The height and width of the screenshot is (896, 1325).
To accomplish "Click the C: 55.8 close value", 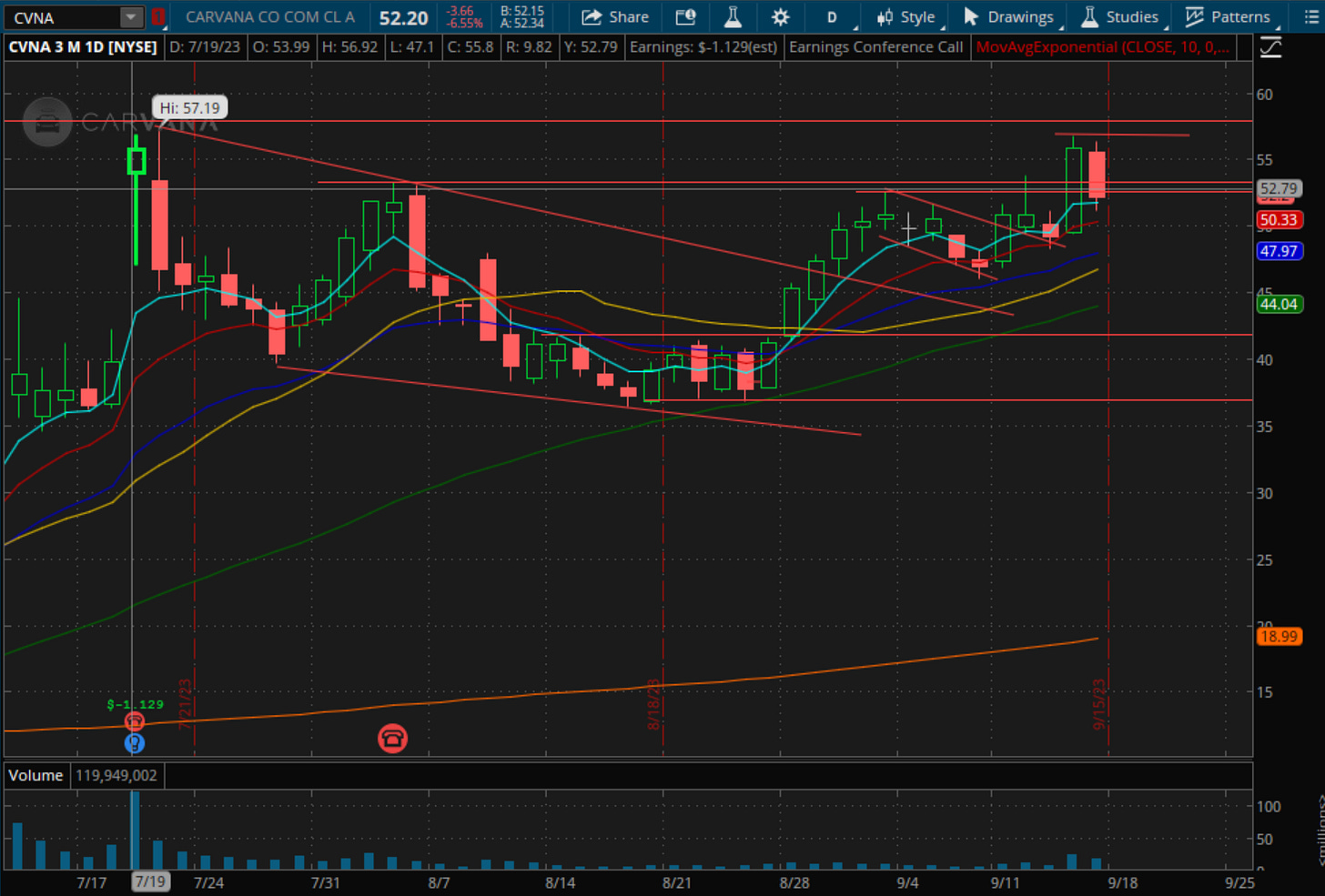I will click(x=470, y=46).
